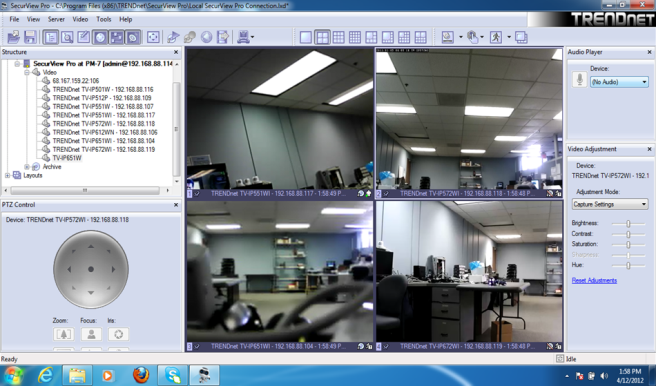Select the TV-IP651W tree item at bottom of list

click(67, 158)
